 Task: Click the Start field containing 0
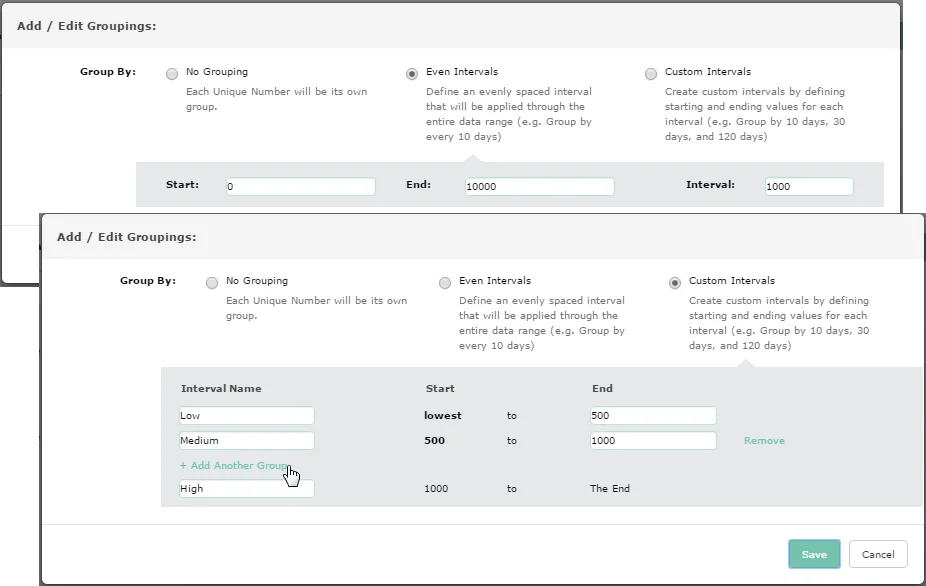pos(301,187)
